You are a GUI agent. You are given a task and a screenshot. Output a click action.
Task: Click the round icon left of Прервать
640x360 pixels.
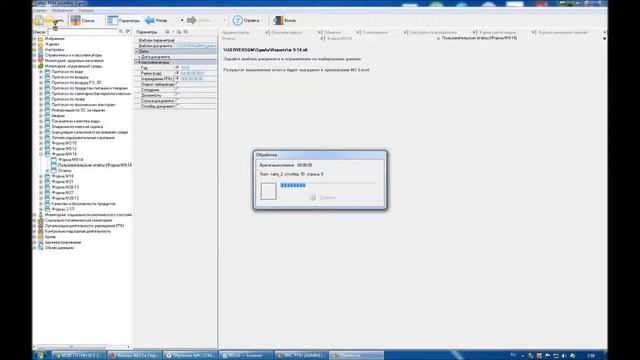tap(313, 198)
